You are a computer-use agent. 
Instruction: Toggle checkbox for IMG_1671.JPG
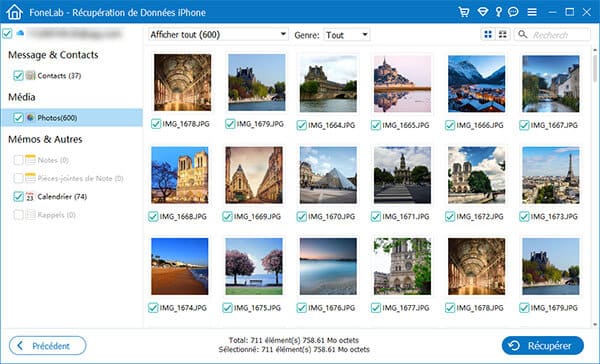(x=376, y=217)
